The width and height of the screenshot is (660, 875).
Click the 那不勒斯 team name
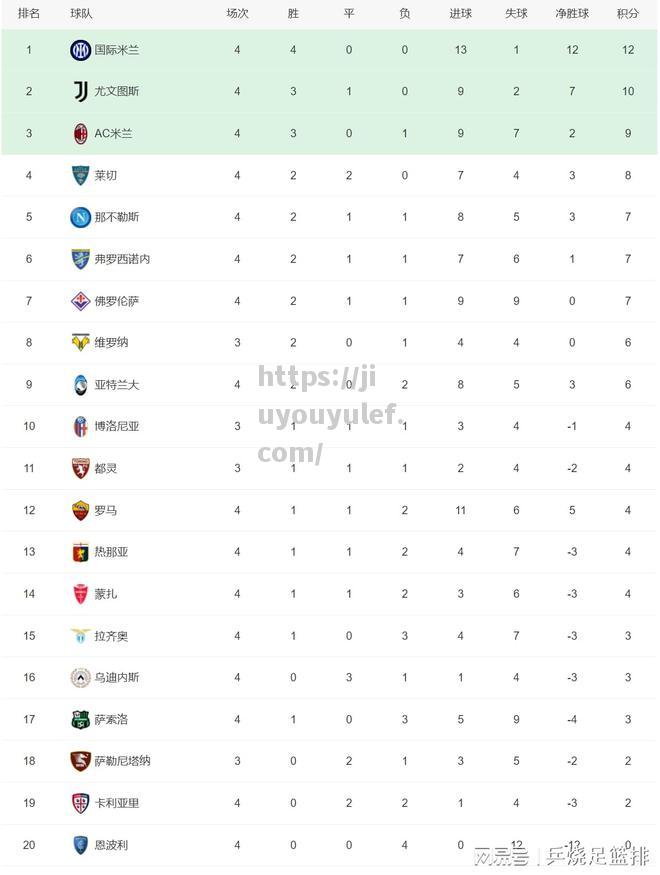117,217
